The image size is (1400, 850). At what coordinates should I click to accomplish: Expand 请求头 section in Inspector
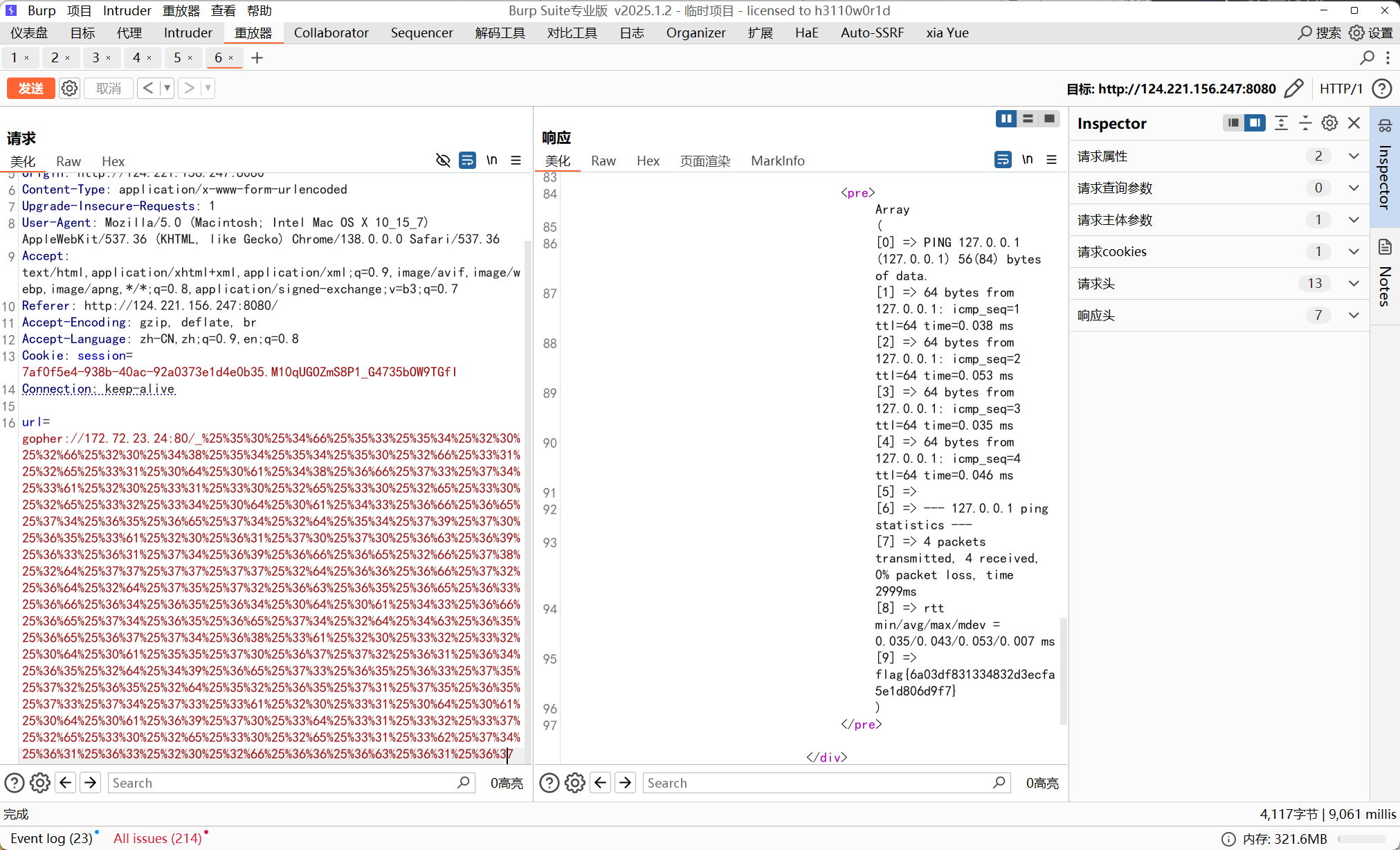tap(1354, 283)
